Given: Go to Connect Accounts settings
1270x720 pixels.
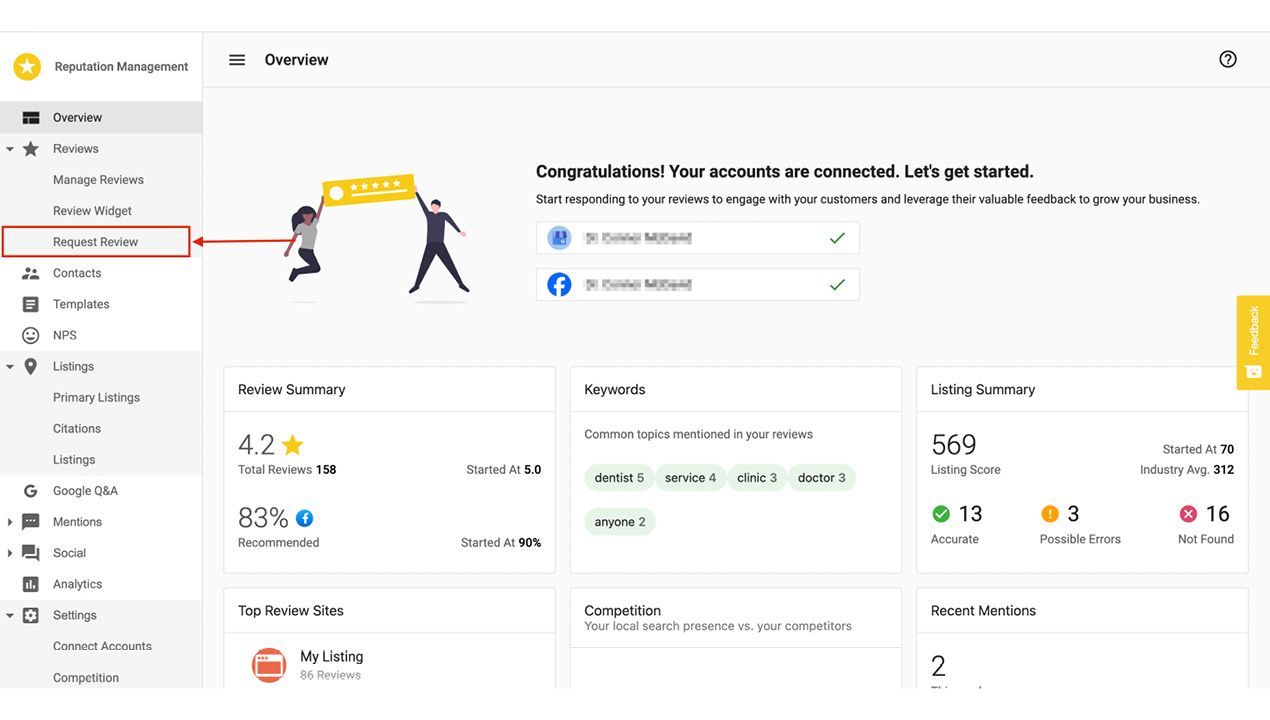Looking at the screenshot, I should click(102, 646).
